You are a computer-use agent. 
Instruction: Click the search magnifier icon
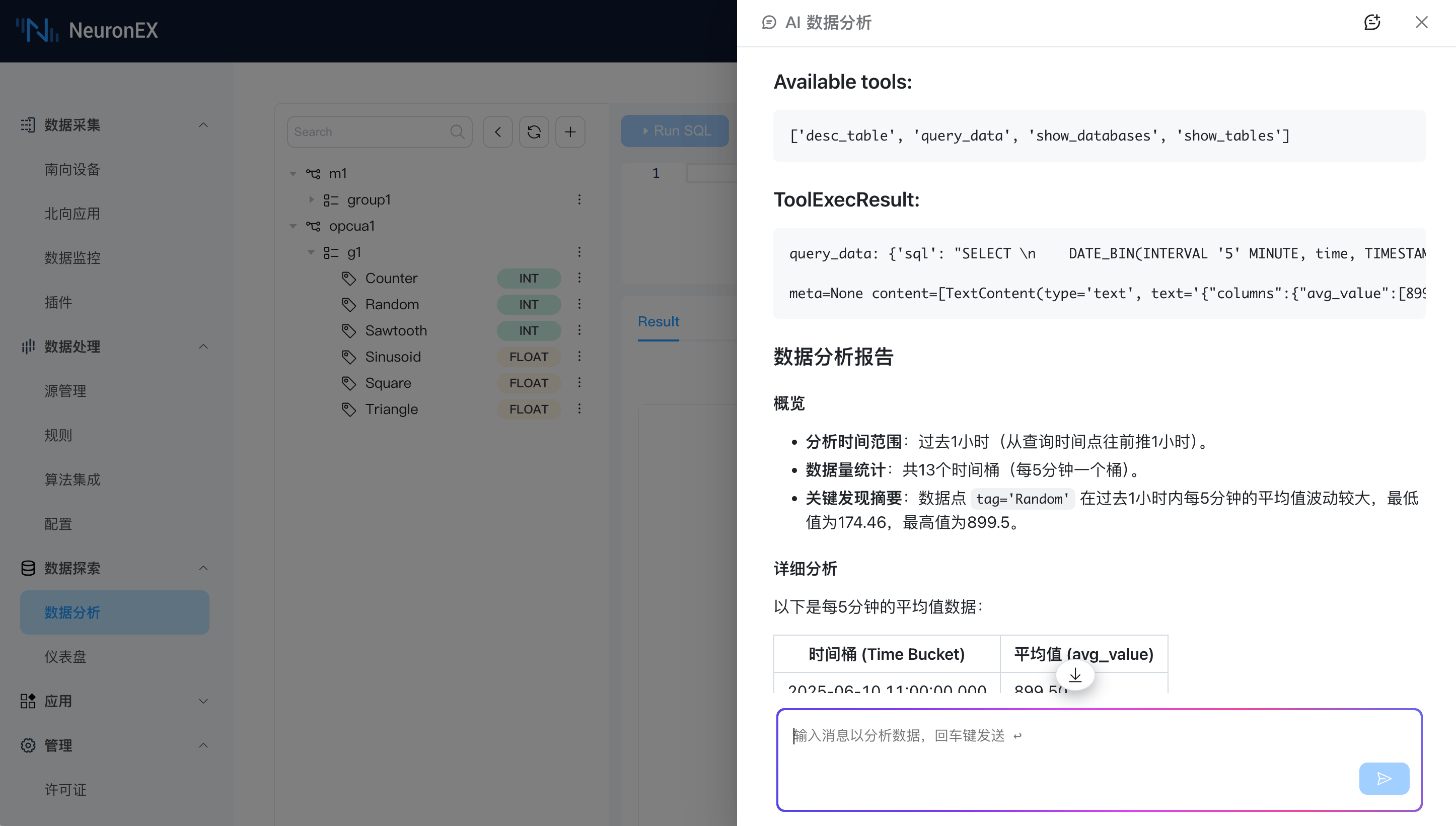point(457,132)
